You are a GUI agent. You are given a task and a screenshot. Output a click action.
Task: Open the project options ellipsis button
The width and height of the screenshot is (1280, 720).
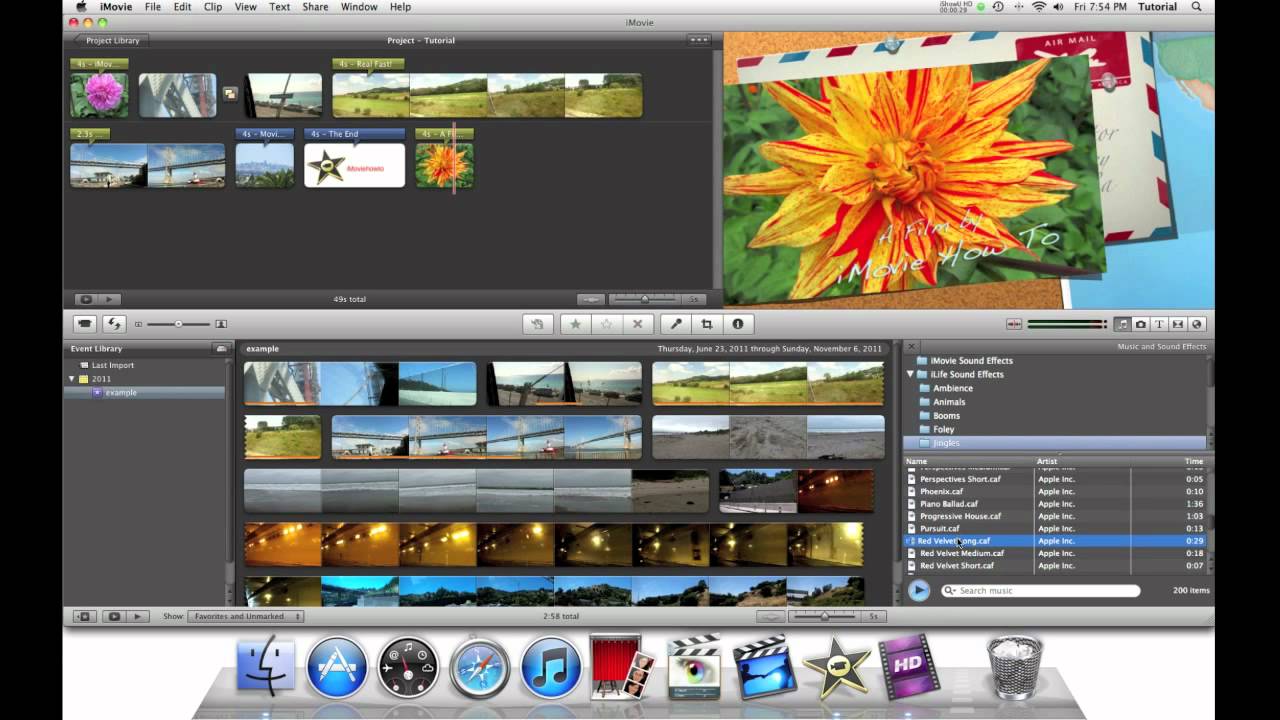point(699,40)
